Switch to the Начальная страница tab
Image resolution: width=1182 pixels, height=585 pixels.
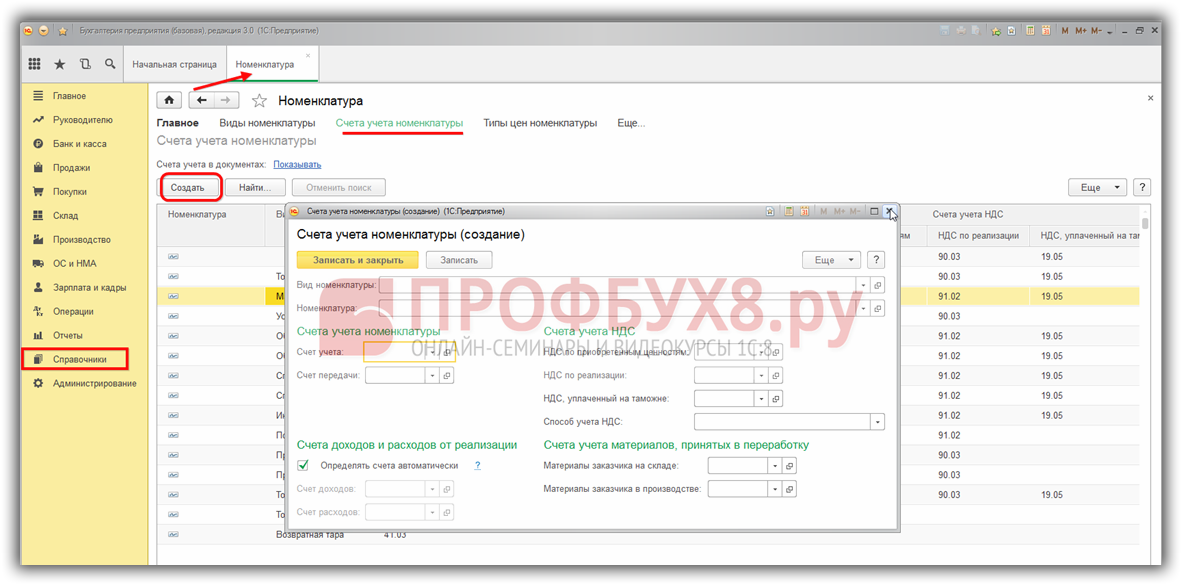[174, 64]
